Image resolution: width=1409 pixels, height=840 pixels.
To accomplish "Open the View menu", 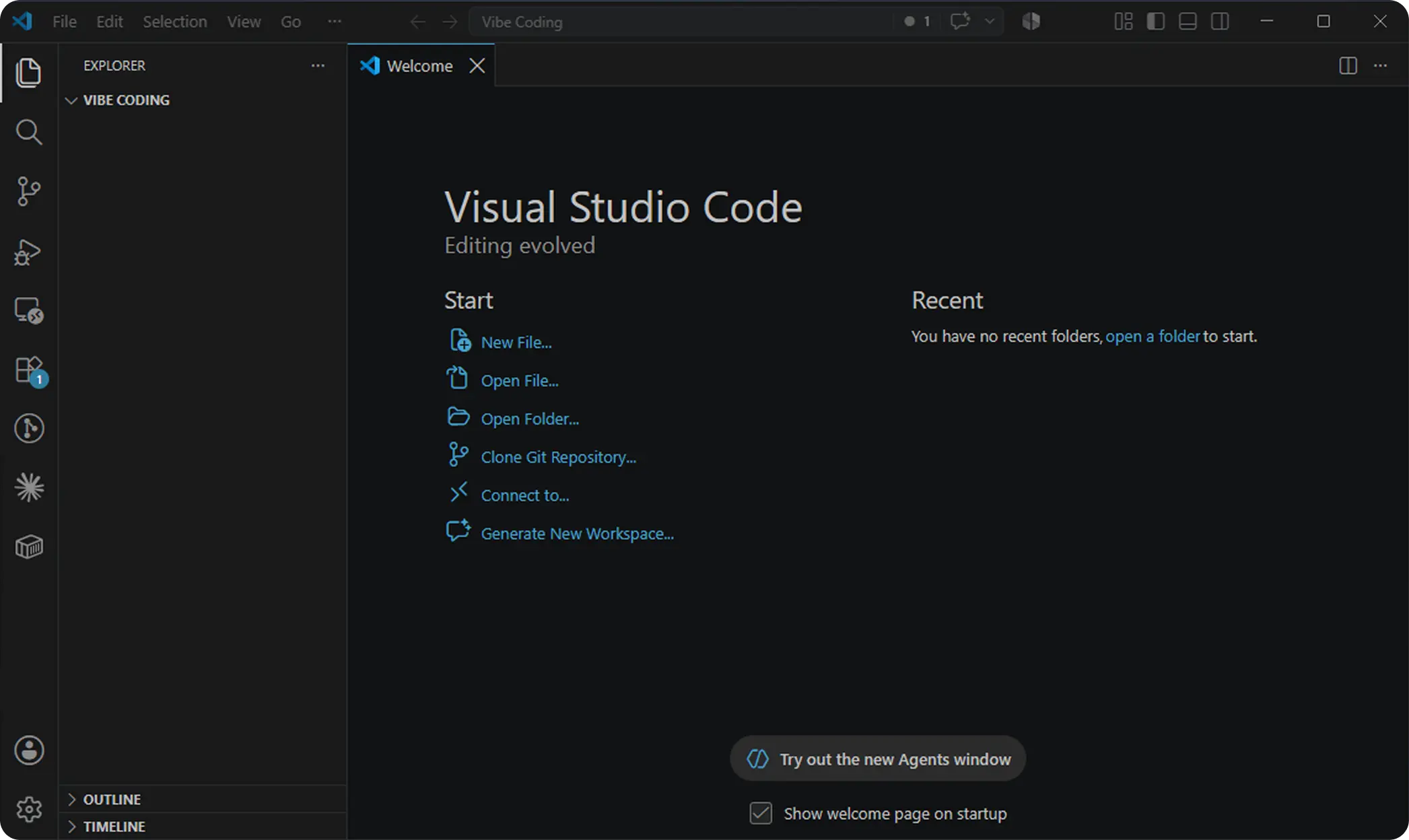I will click(244, 22).
